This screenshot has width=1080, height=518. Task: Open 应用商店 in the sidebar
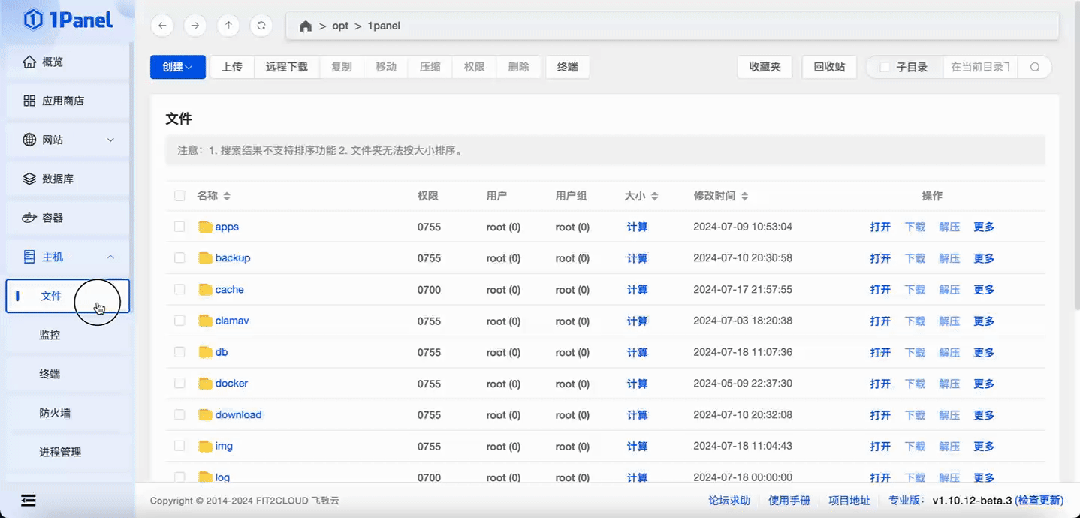(x=67, y=101)
